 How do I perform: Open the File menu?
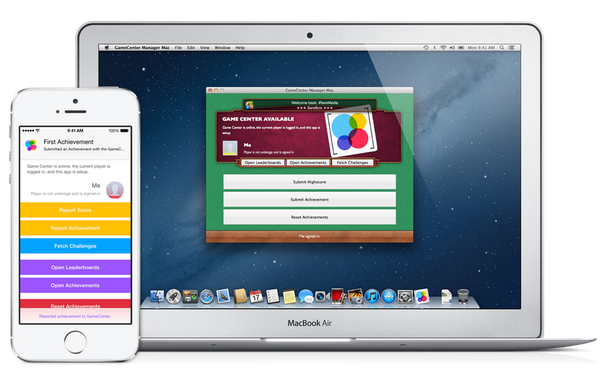(x=178, y=48)
